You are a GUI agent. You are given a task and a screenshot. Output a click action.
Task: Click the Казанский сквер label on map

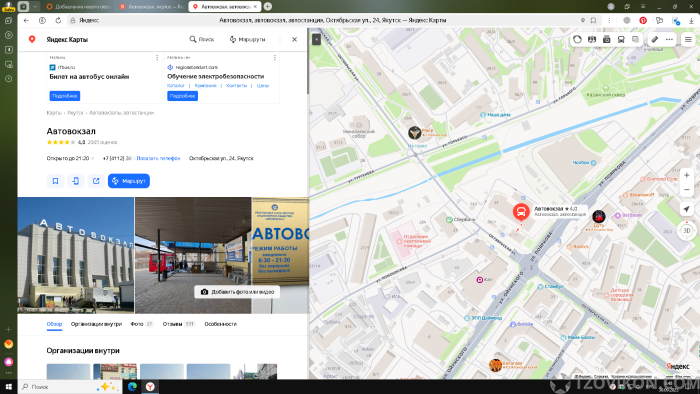[x=605, y=94]
